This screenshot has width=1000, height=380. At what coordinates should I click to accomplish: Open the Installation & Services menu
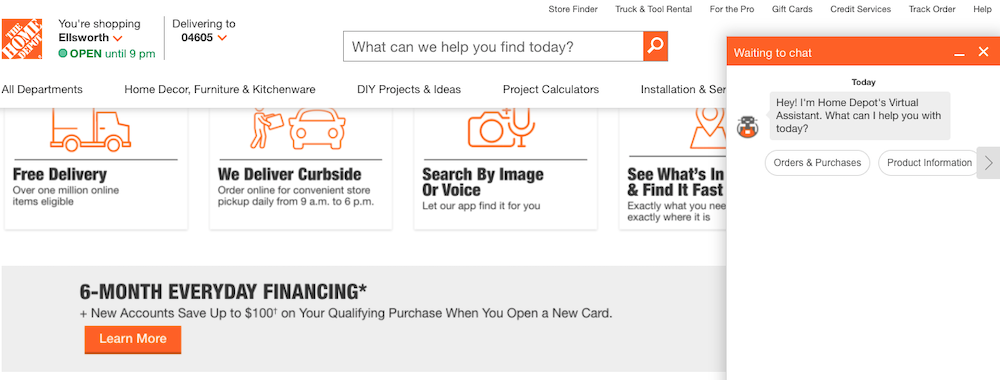684,89
